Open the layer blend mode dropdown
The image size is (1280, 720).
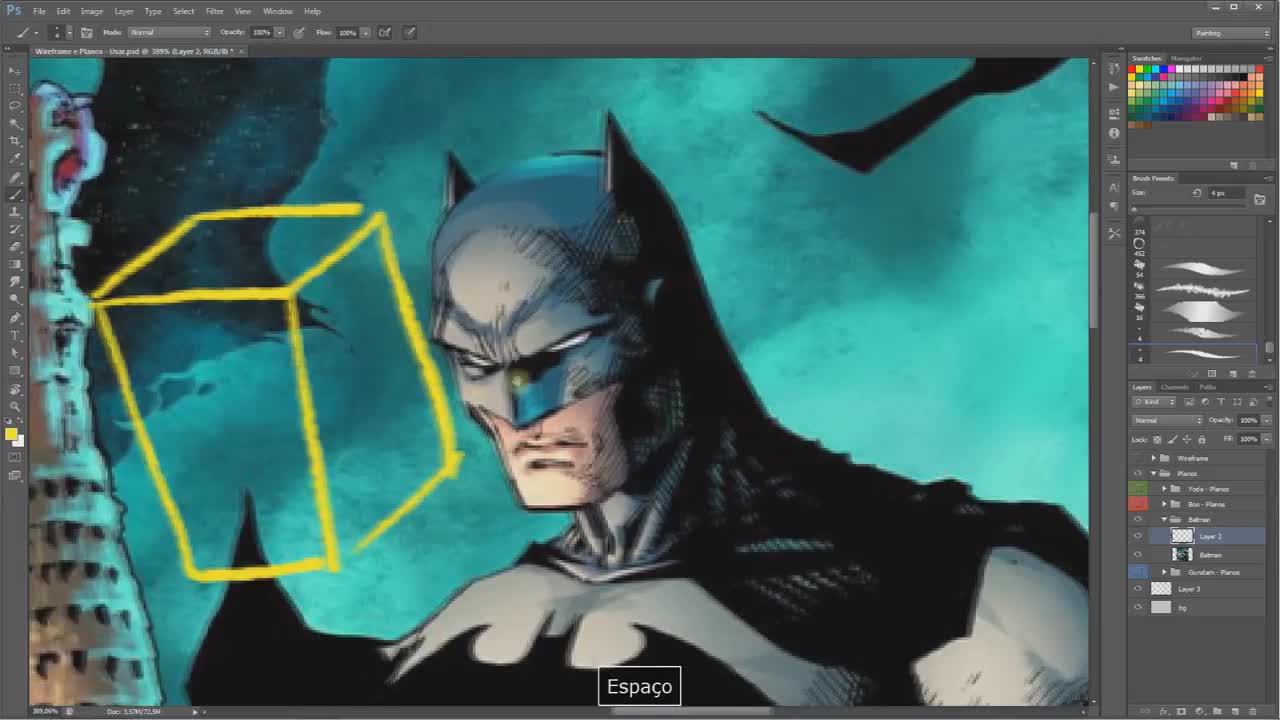(1167, 420)
